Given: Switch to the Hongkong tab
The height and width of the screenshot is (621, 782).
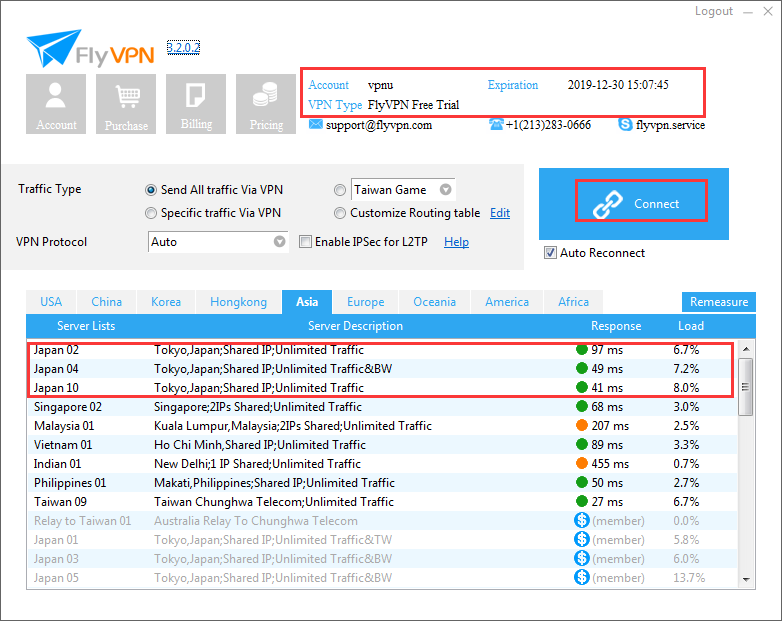Looking at the screenshot, I should [x=238, y=302].
